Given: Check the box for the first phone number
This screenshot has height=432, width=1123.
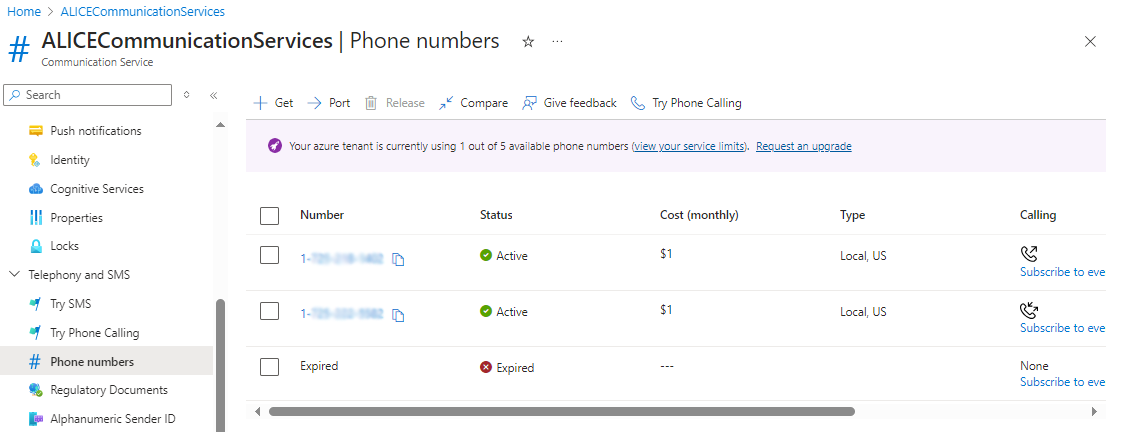Looking at the screenshot, I should [269, 255].
